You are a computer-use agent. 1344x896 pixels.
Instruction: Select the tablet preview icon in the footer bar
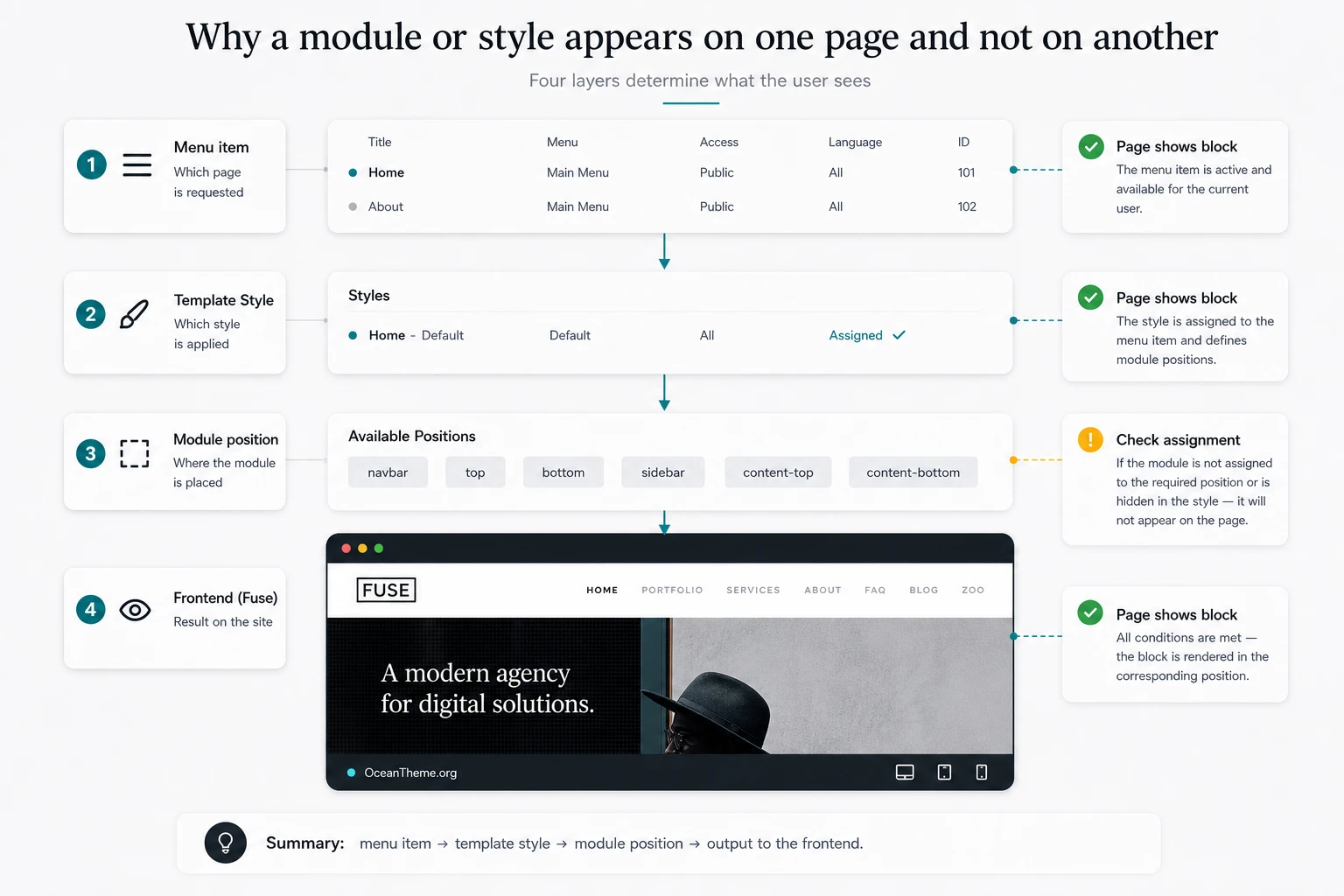pos(944,772)
